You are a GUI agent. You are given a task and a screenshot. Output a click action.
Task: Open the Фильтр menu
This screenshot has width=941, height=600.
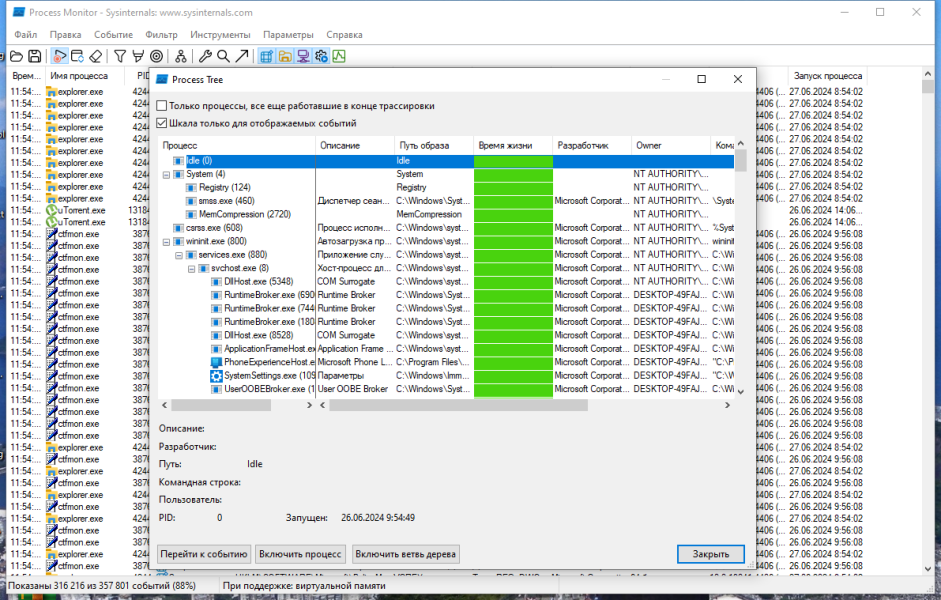[161, 35]
